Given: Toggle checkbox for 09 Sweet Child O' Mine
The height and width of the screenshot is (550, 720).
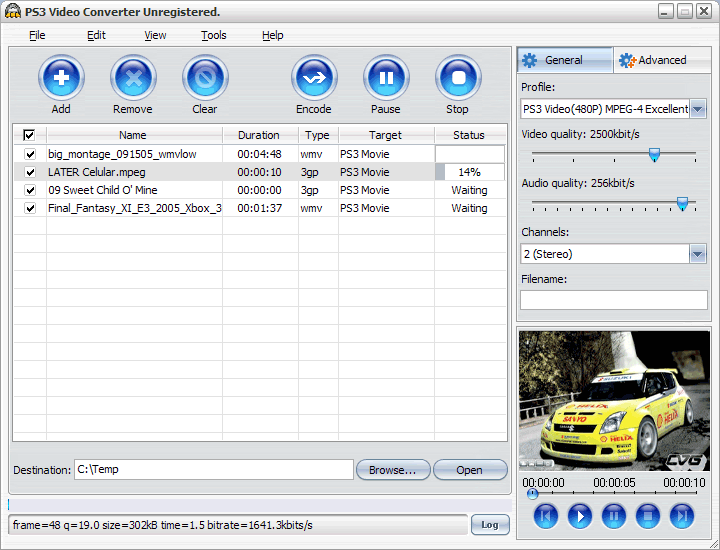Looking at the screenshot, I should tap(30, 190).
